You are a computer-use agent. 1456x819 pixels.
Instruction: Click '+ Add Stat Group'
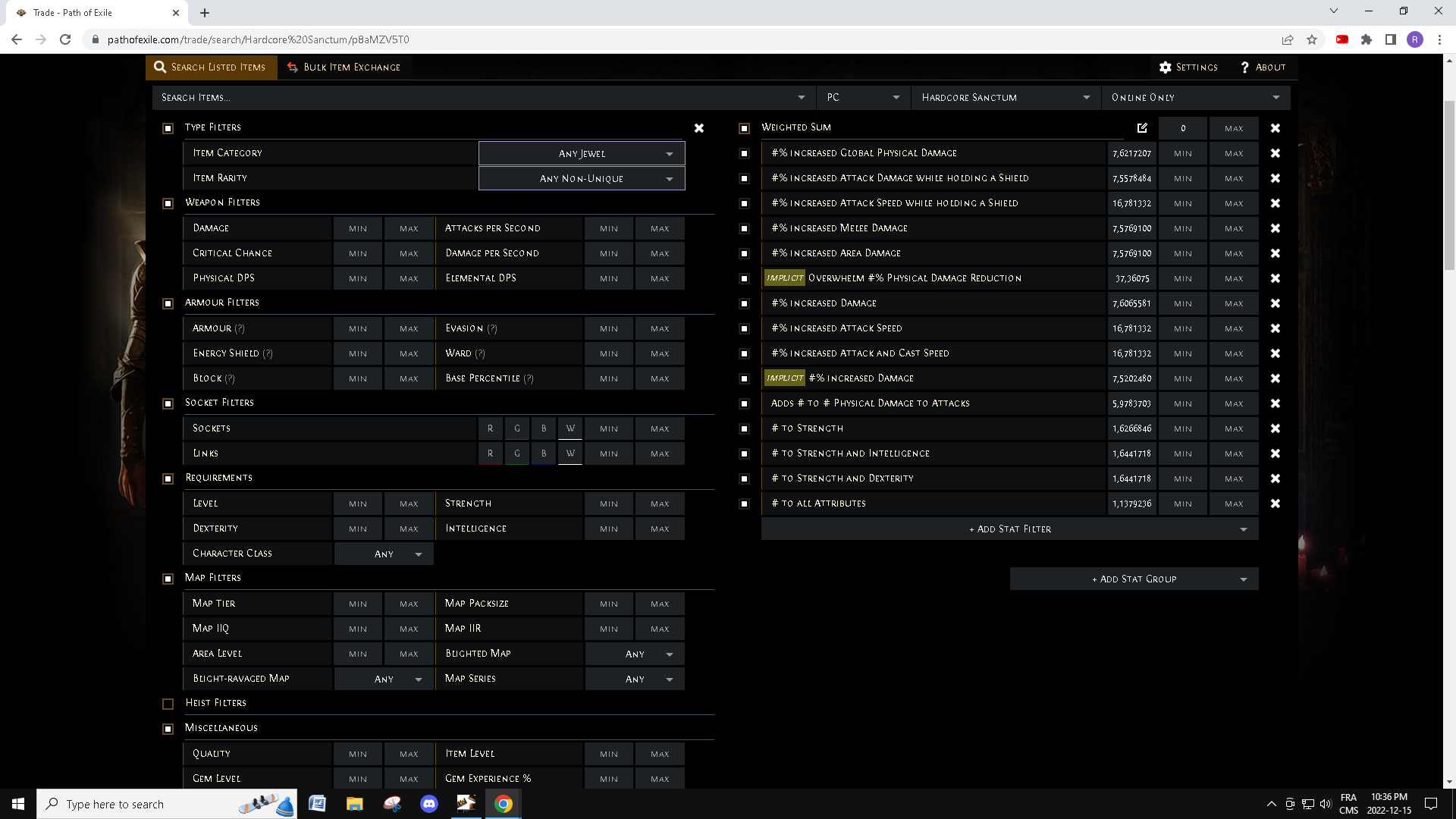[x=1133, y=578]
